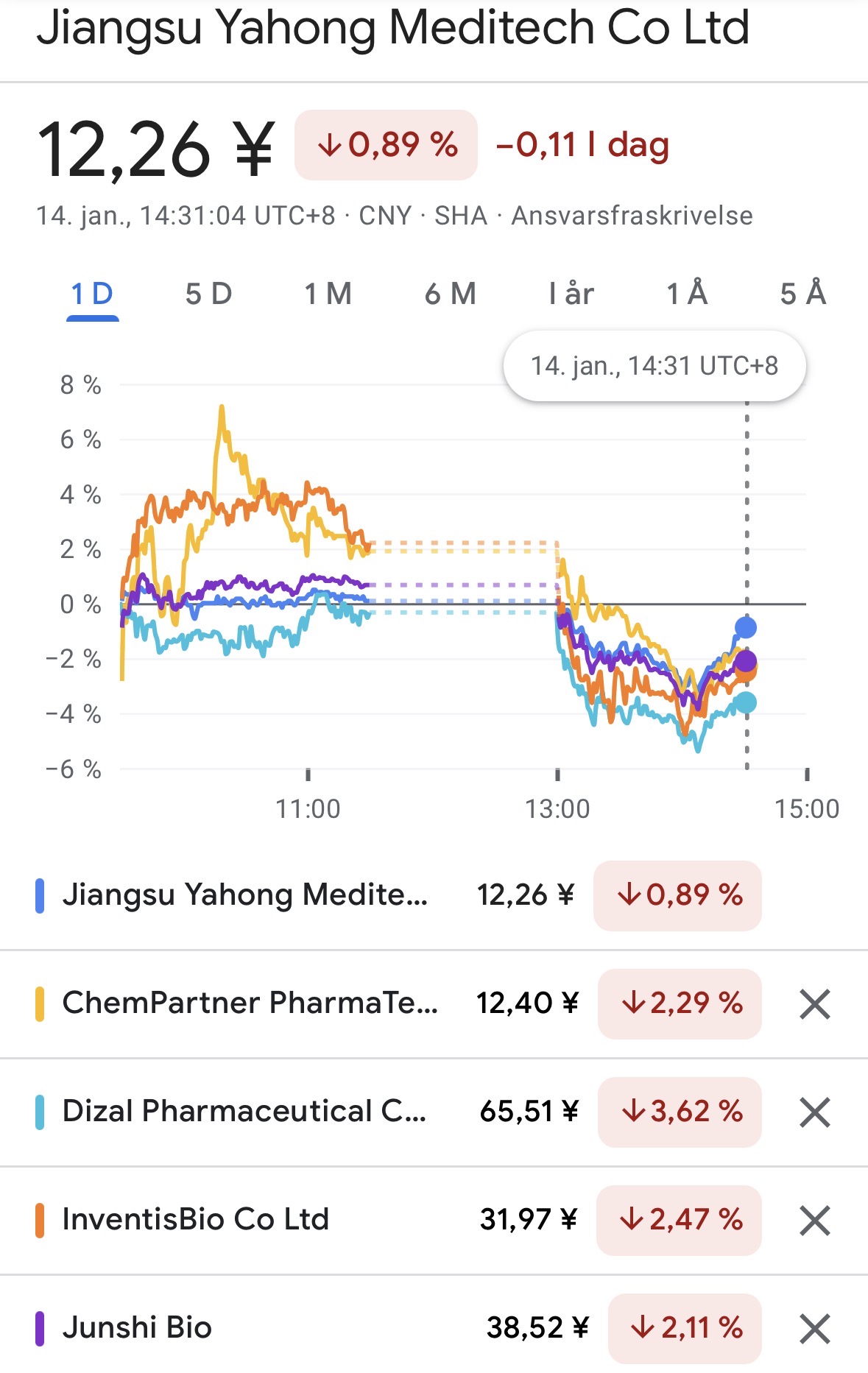
Task: Click the red 0,89 % change badge at top
Action: pos(386,145)
